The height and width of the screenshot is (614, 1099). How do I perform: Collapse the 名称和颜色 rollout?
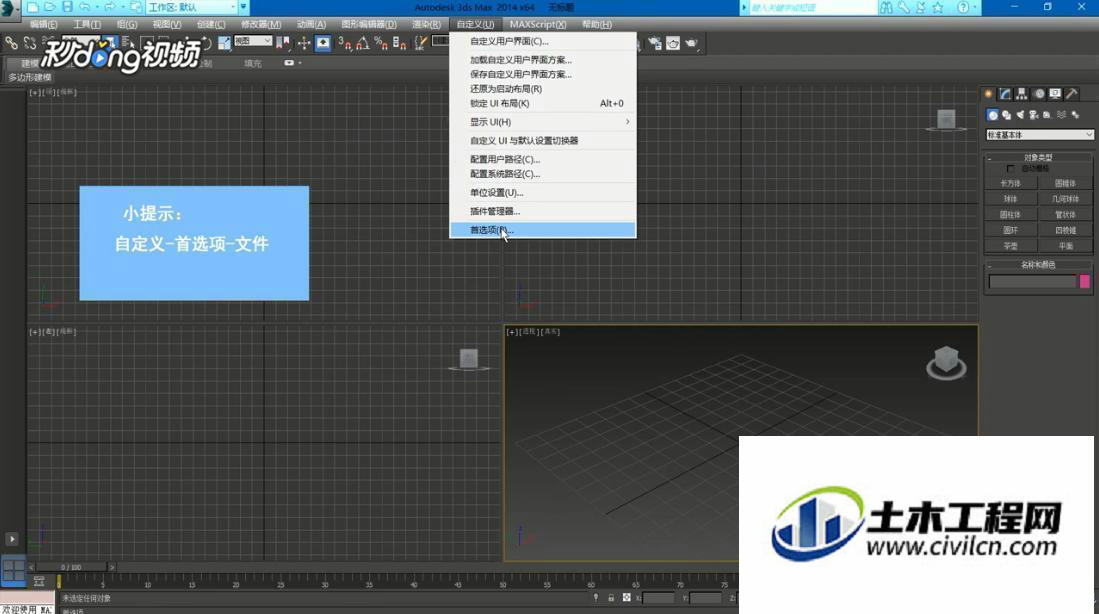click(1038, 265)
